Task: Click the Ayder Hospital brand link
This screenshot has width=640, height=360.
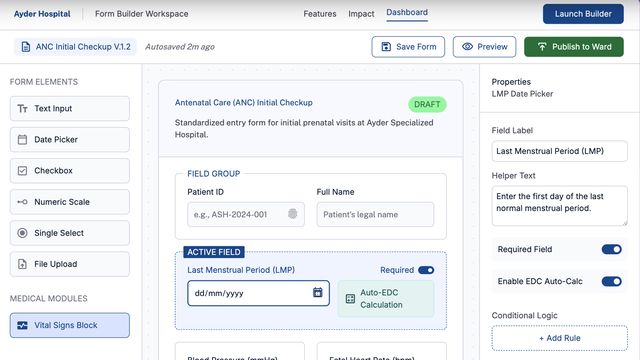Action: coord(42,14)
